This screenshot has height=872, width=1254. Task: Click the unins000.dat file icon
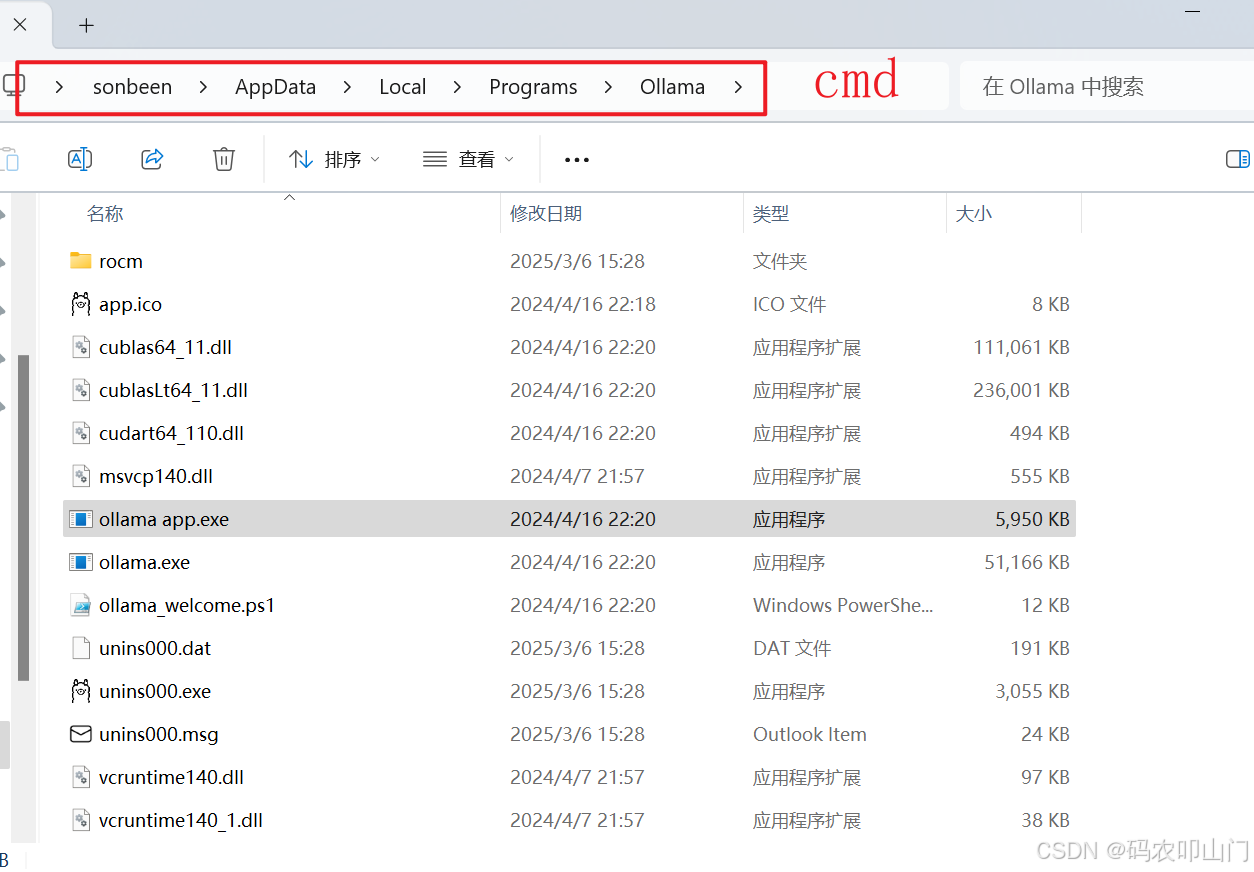tap(81, 648)
